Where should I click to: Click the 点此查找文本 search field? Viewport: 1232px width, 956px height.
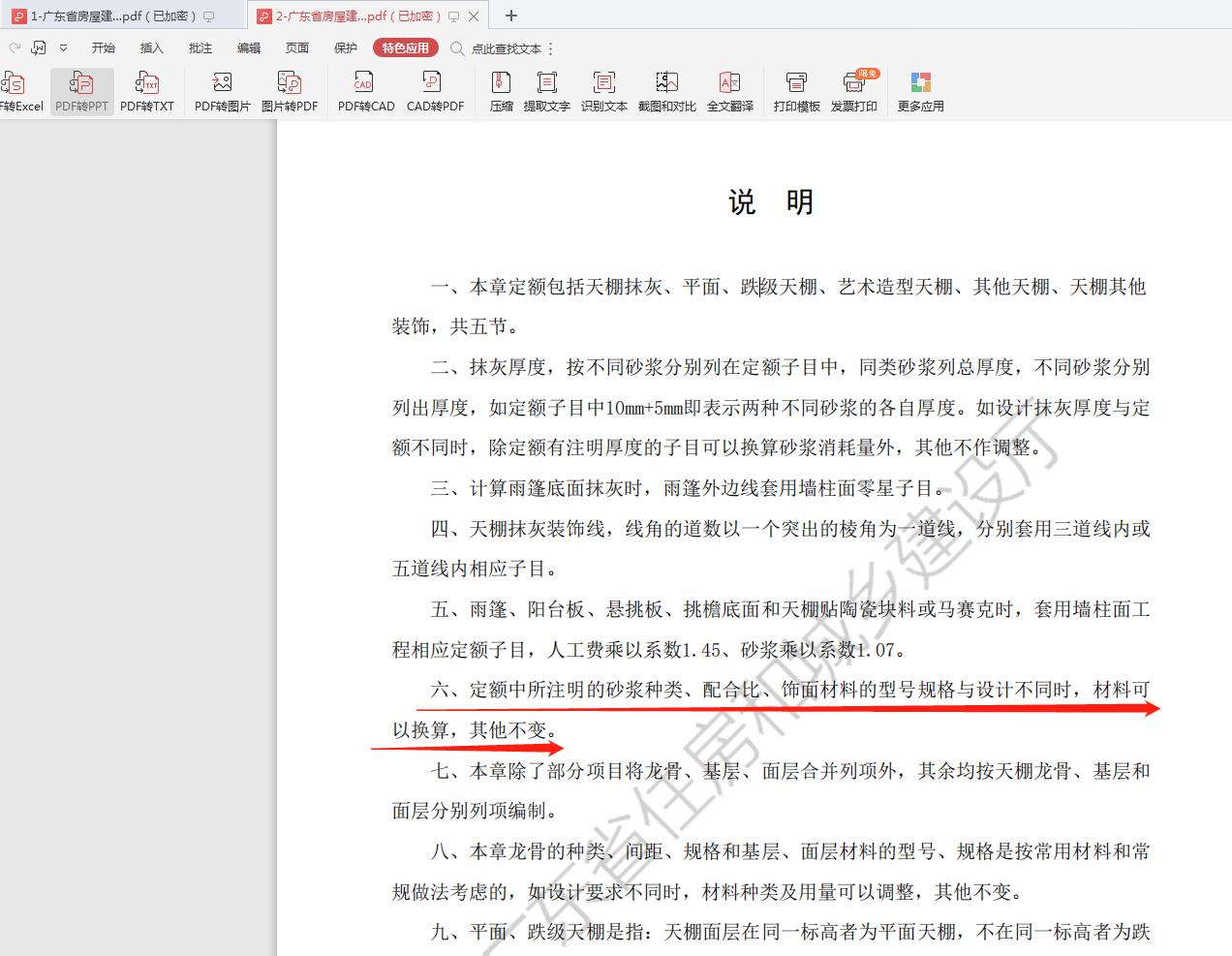click(x=507, y=48)
